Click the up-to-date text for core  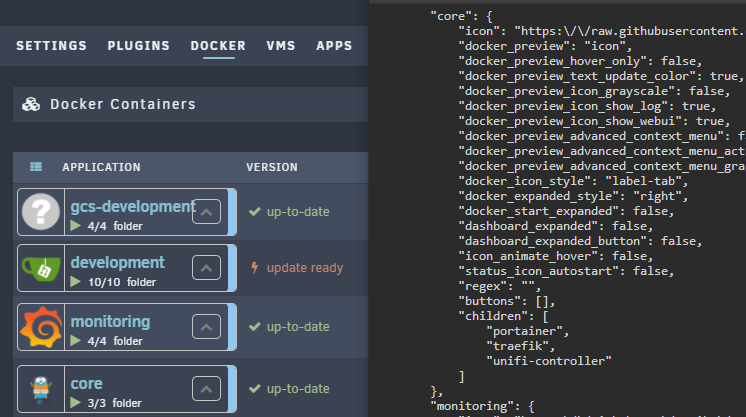coord(298,389)
